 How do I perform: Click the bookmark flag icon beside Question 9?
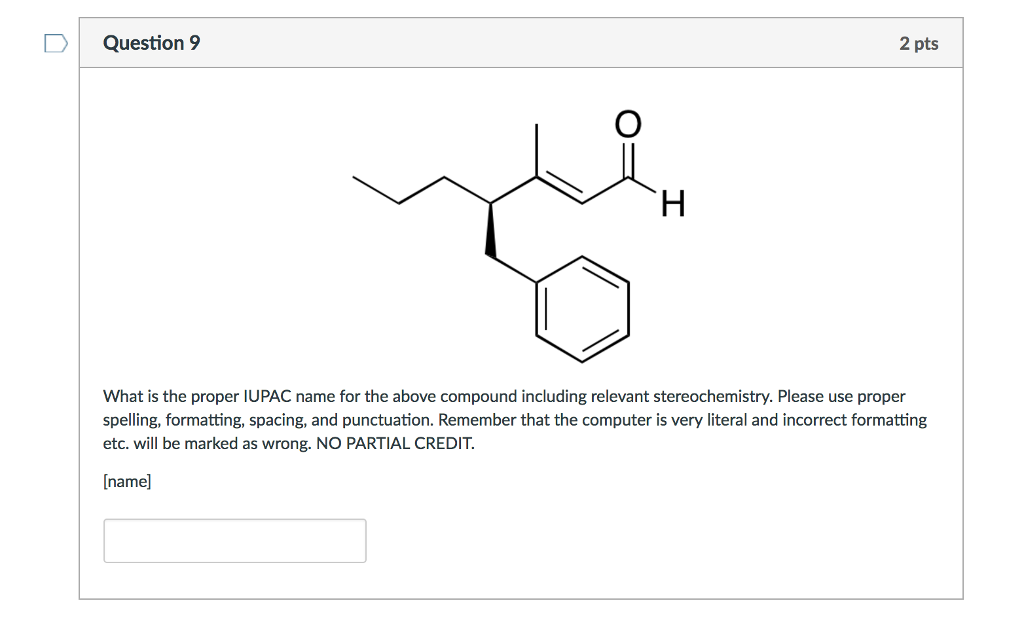(56, 43)
